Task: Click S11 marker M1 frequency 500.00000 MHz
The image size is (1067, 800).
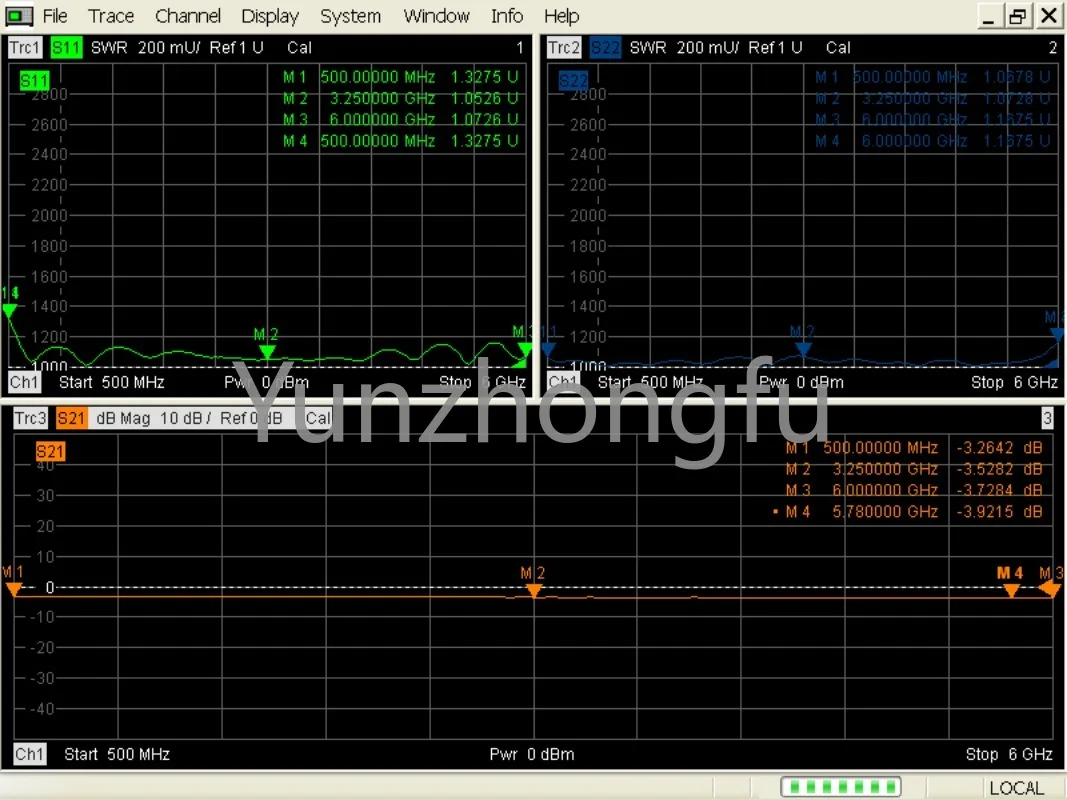Action: 378,77
